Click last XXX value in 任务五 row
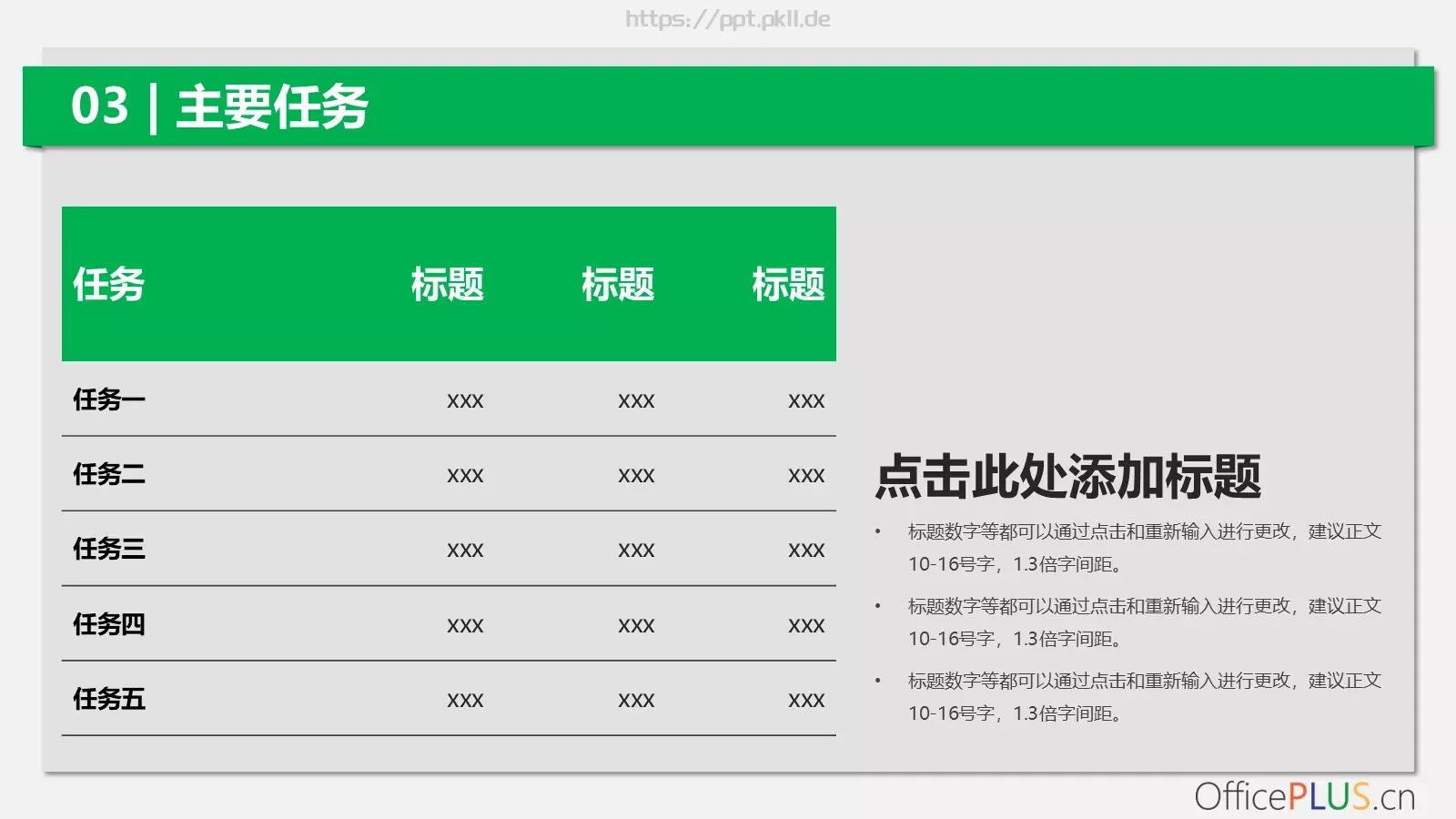 (x=806, y=701)
